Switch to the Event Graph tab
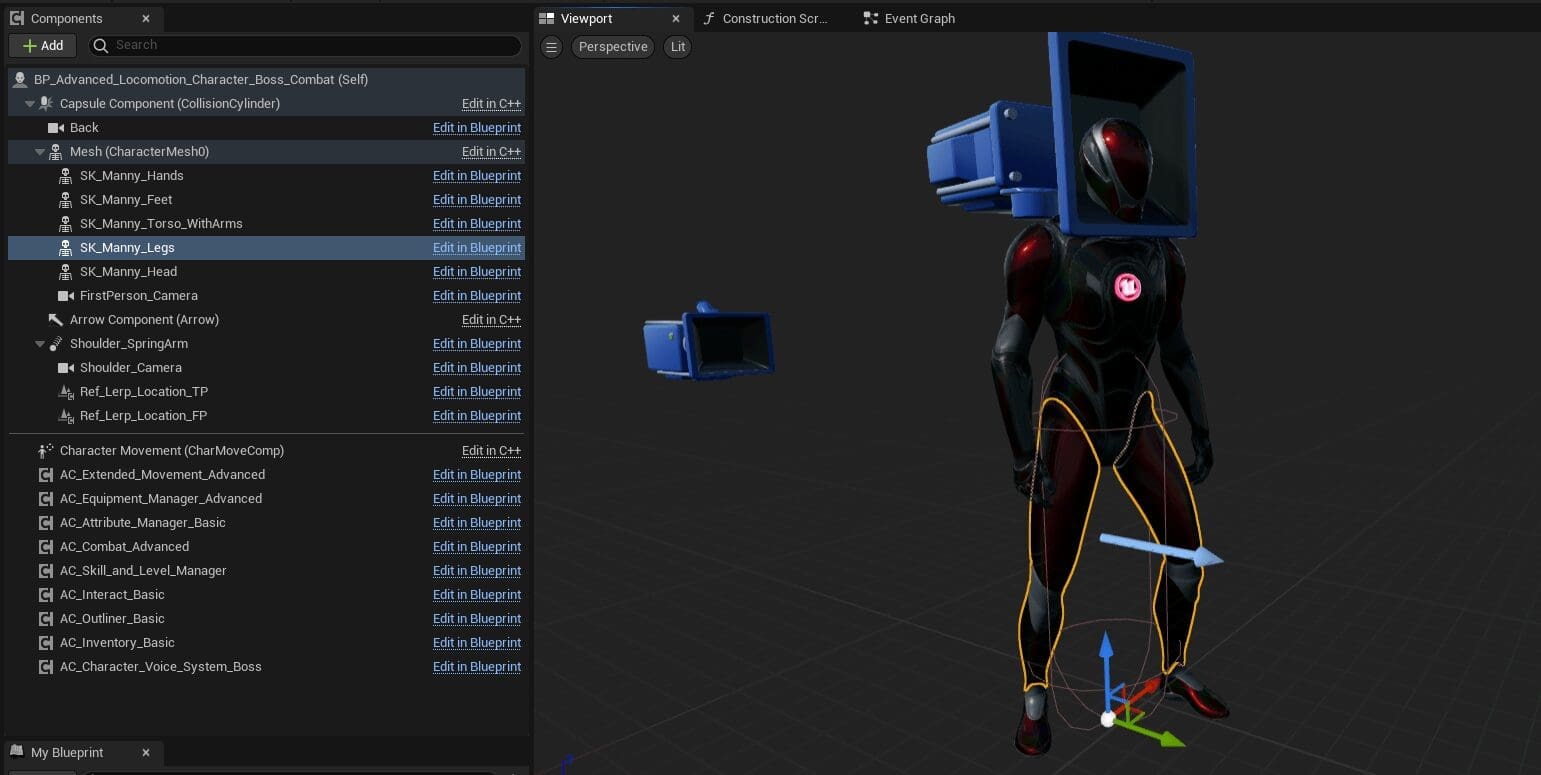 click(918, 18)
